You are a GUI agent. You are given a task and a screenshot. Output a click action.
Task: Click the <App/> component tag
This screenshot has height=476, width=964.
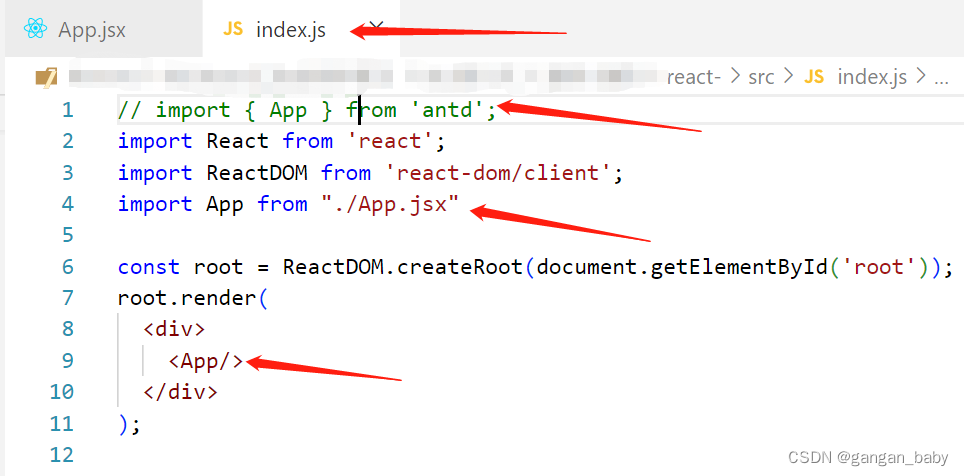point(206,361)
